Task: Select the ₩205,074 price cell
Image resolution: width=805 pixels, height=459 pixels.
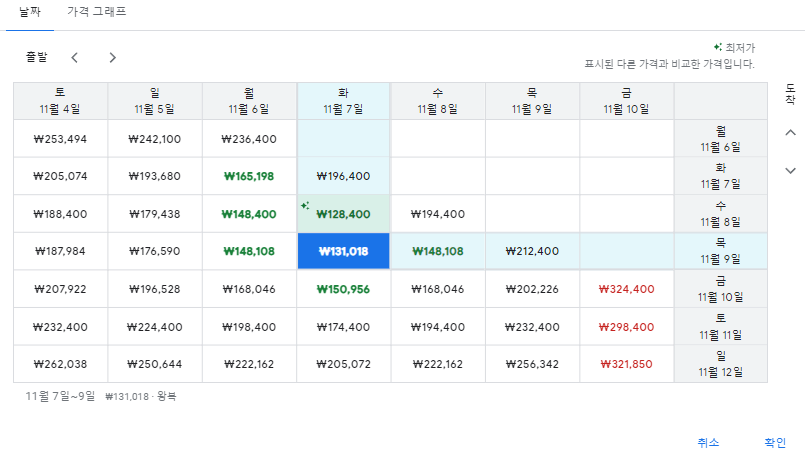Action: click(60, 176)
